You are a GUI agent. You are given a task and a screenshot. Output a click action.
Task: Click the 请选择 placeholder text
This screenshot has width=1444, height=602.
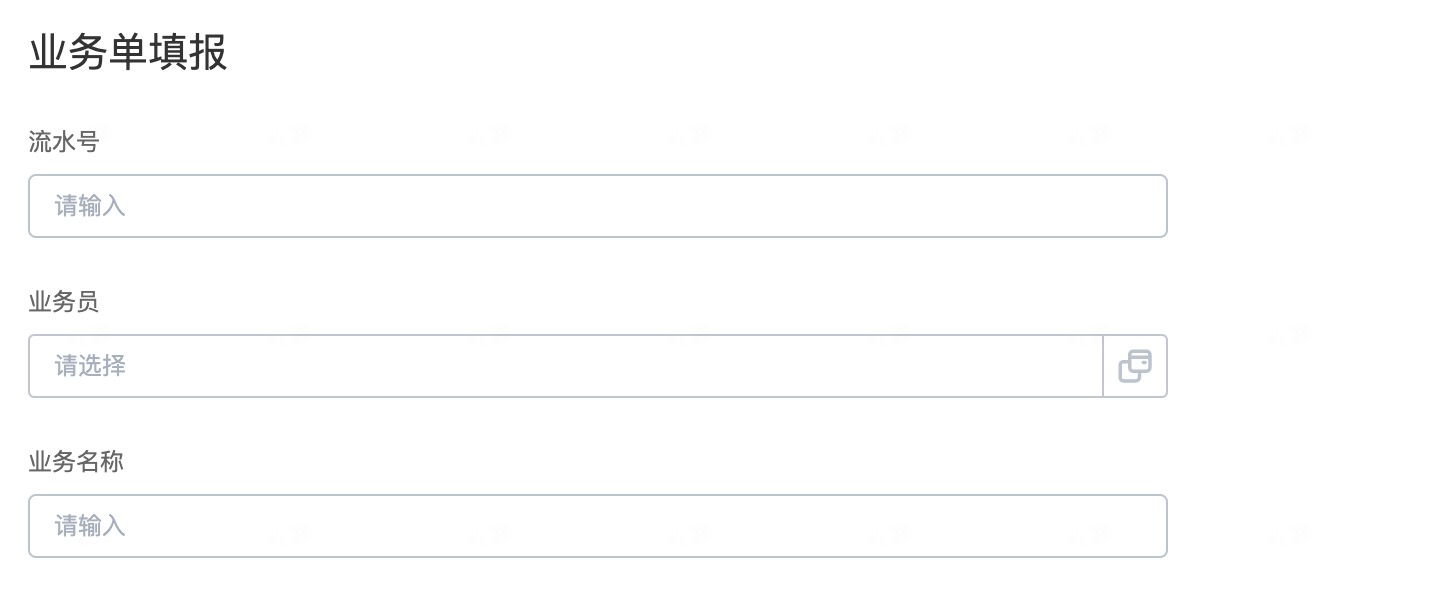click(90, 366)
